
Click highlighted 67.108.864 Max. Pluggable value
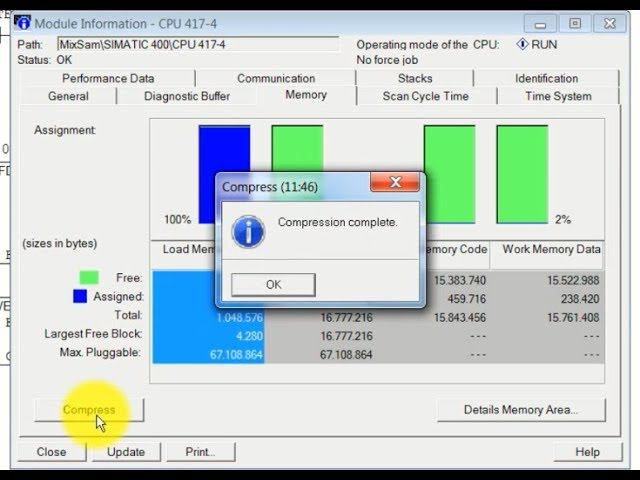236,354
